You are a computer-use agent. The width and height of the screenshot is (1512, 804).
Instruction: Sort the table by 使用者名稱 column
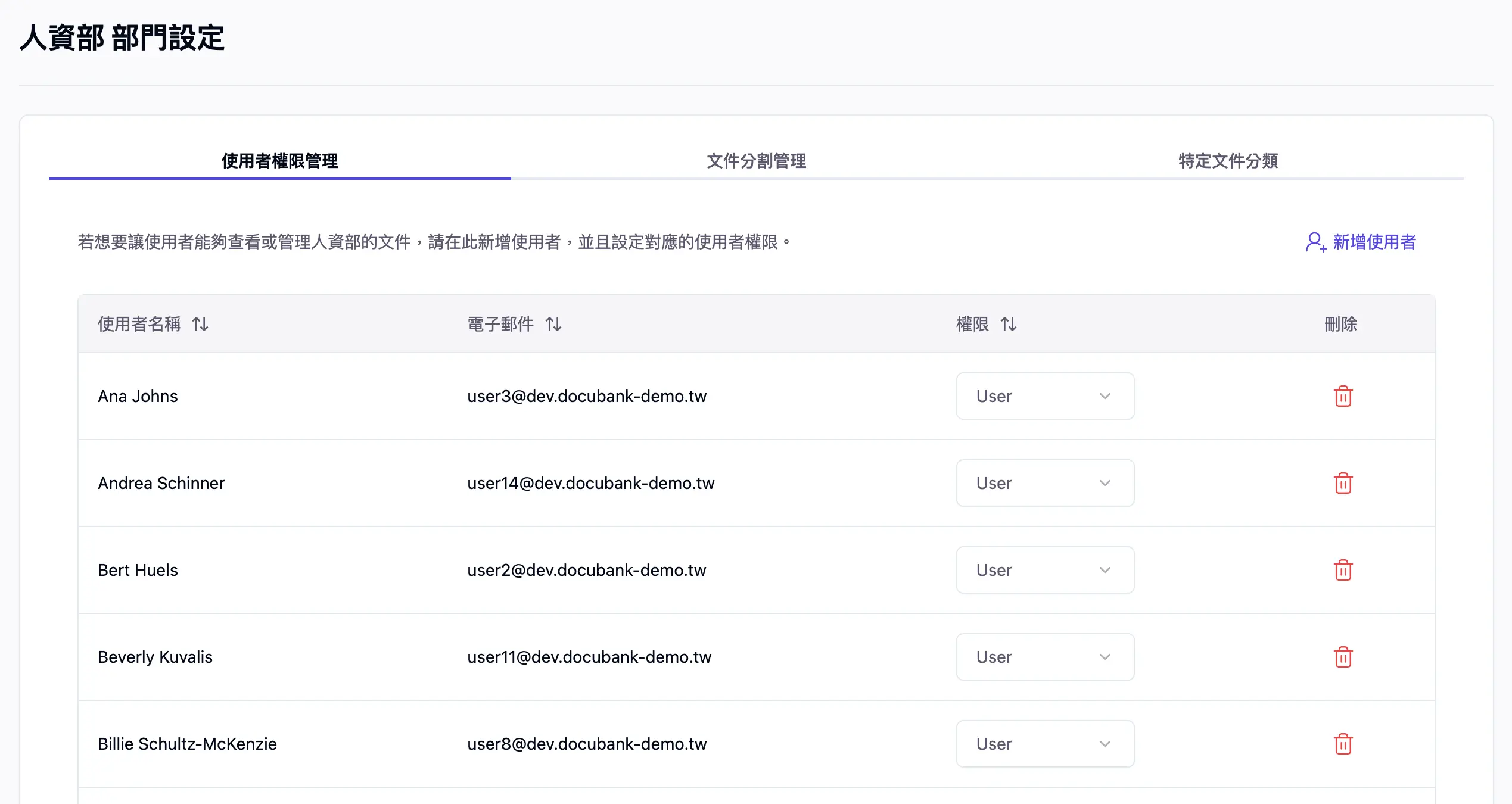(200, 324)
